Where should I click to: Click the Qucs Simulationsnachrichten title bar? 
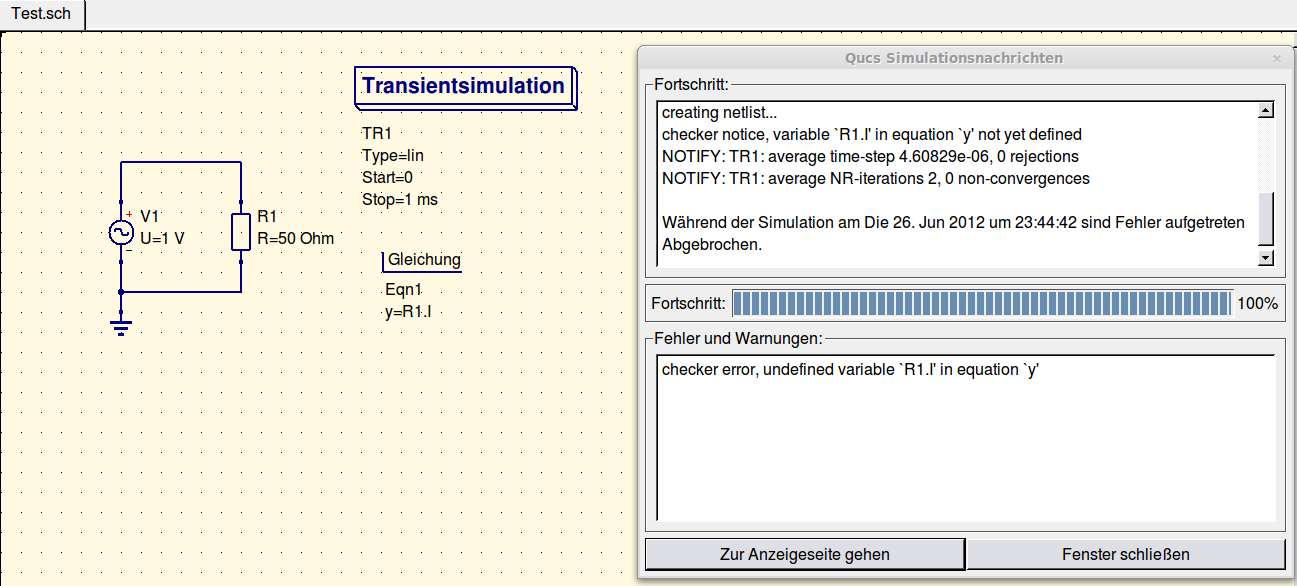953,58
